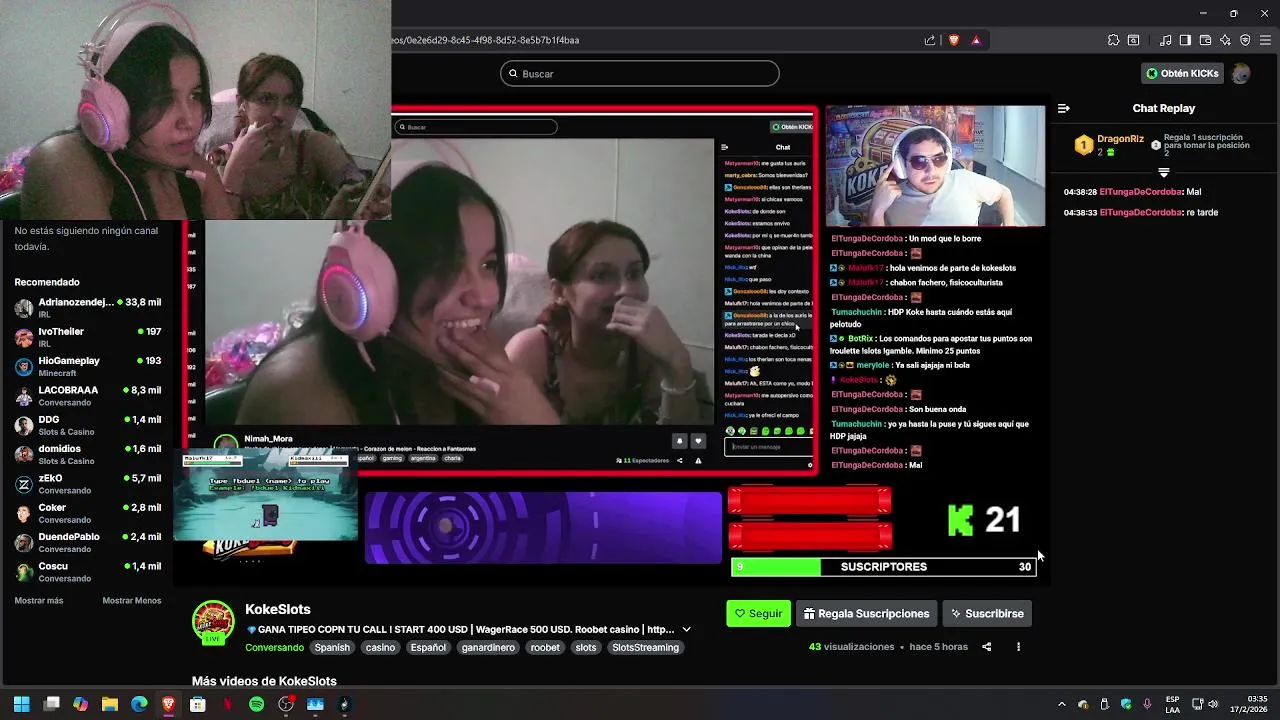The width and height of the screenshot is (1280, 720).
Task: Open the Brave VPN shield icon
Action: click(x=1245, y=40)
